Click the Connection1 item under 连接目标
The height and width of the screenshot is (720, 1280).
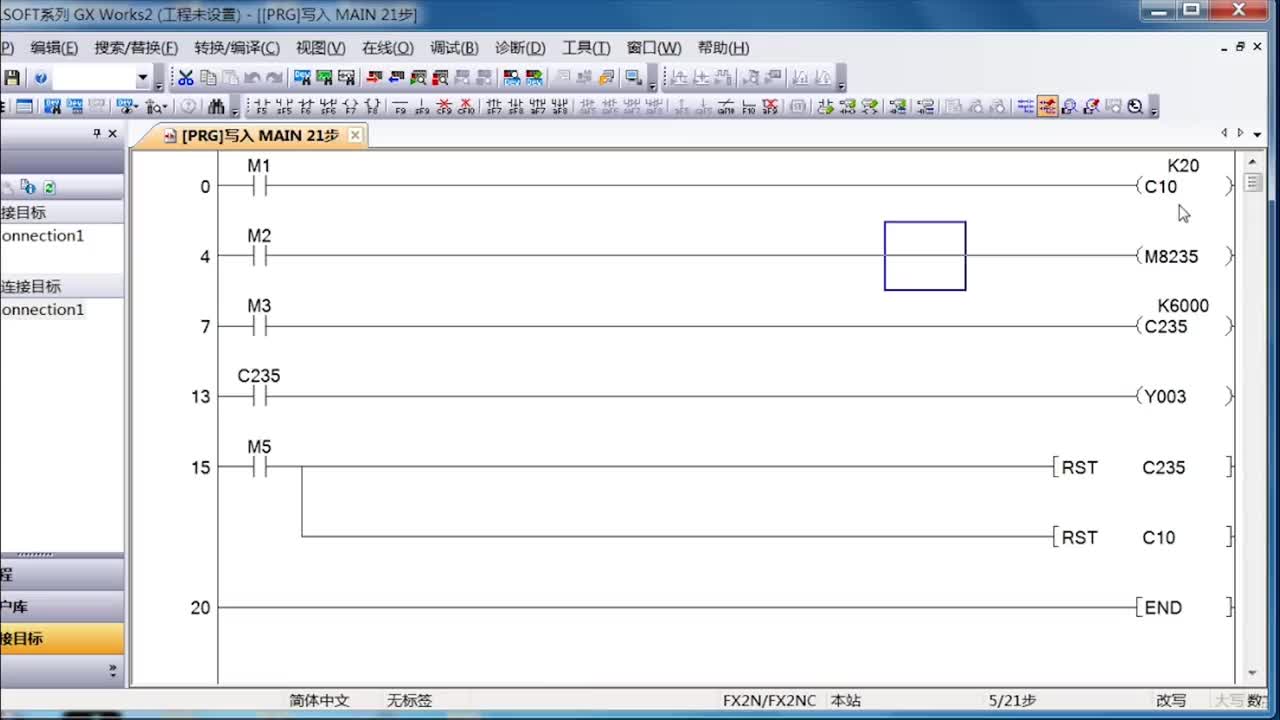pos(42,310)
